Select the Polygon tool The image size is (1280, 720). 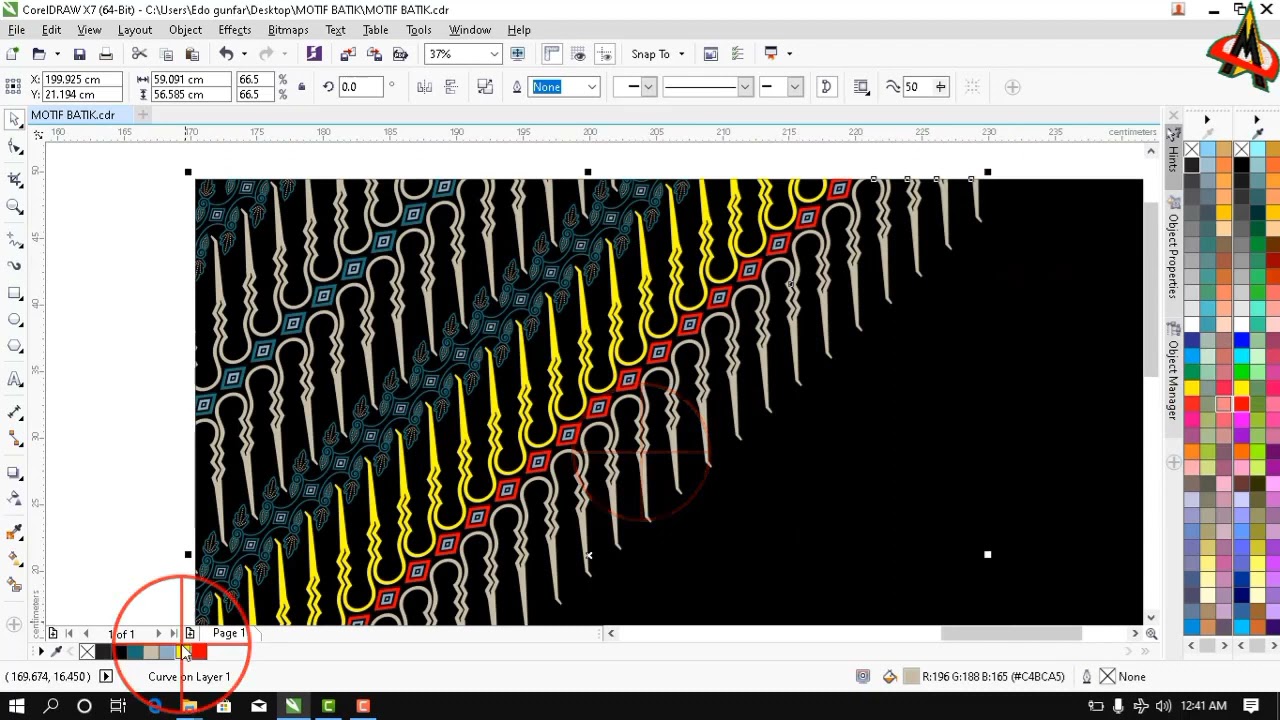pyautogui.click(x=14, y=346)
